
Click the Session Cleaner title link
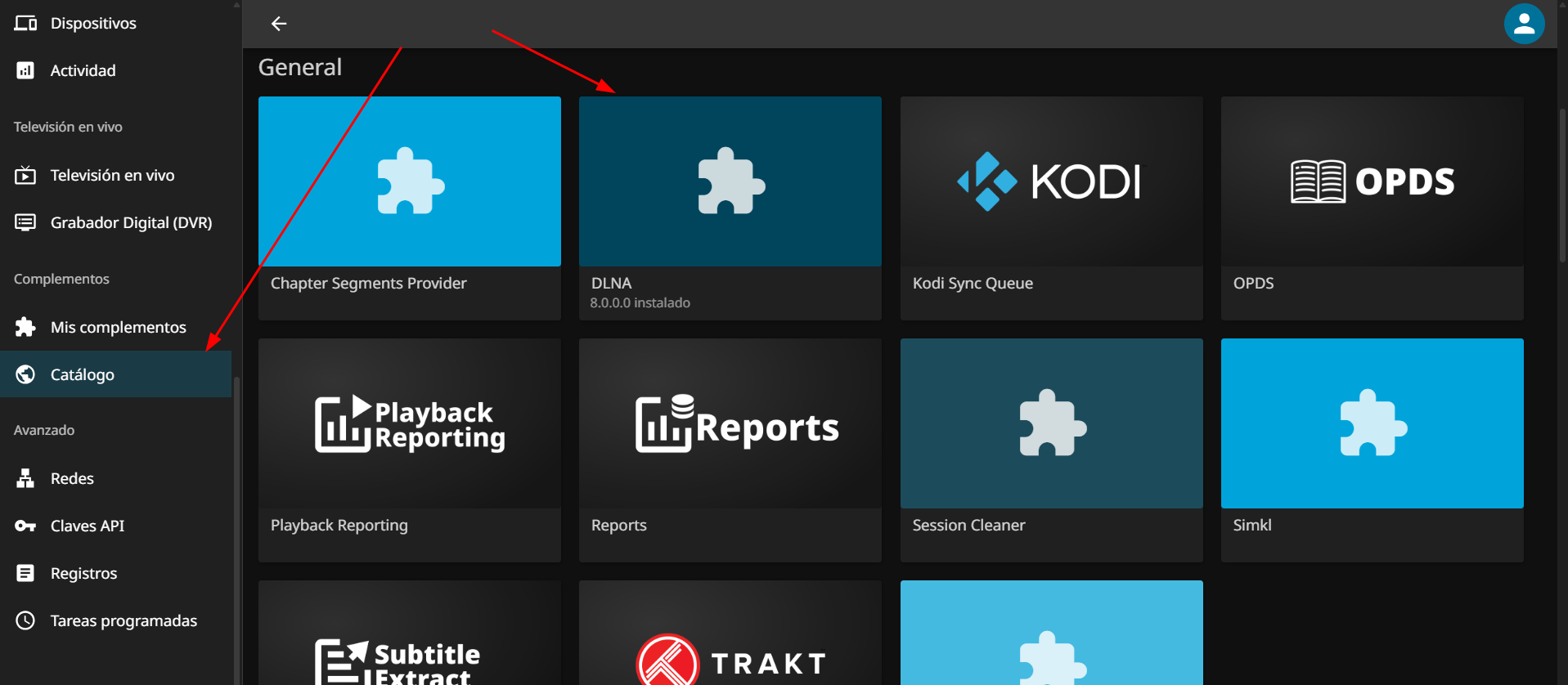point(968,525)
